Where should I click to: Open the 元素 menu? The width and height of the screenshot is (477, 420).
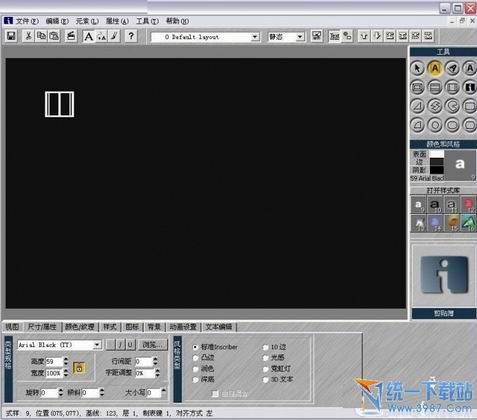point(87,21)
